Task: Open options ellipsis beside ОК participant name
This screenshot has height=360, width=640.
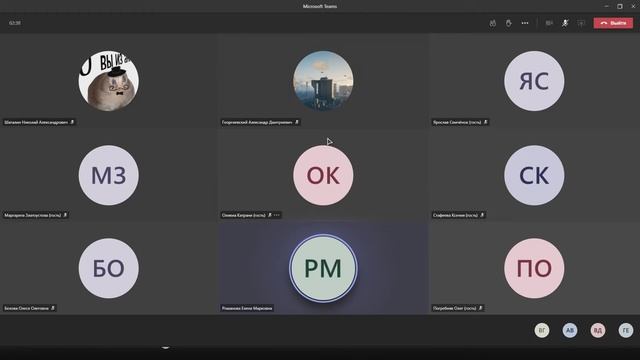Action: [277, 215]
